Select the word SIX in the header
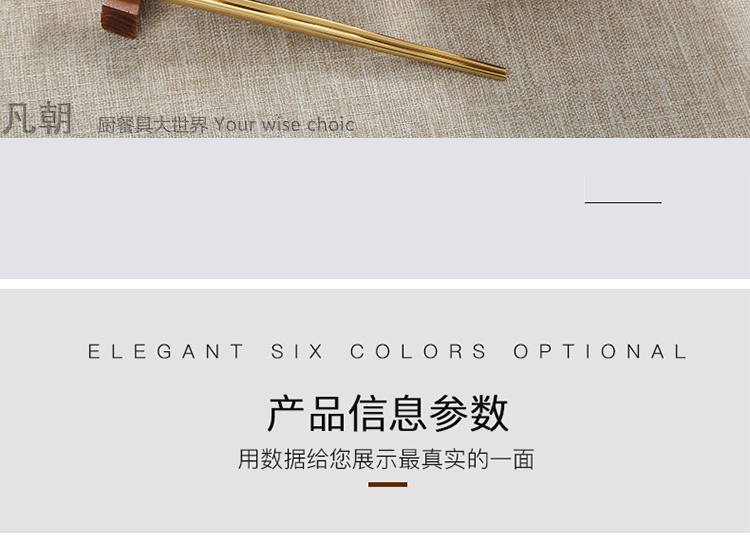Image resolution: width=750 pixels, height=538 pixels. point(297,351)
